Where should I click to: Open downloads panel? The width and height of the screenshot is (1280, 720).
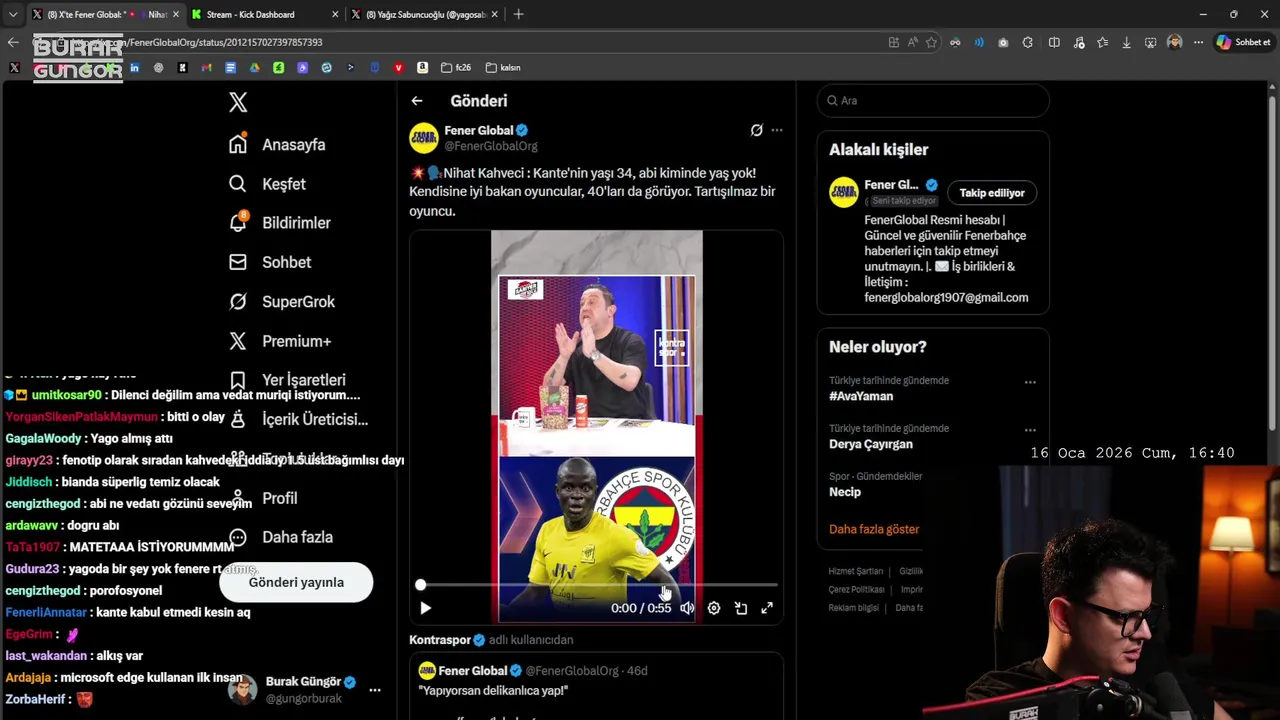click(x=1126, y=42)
